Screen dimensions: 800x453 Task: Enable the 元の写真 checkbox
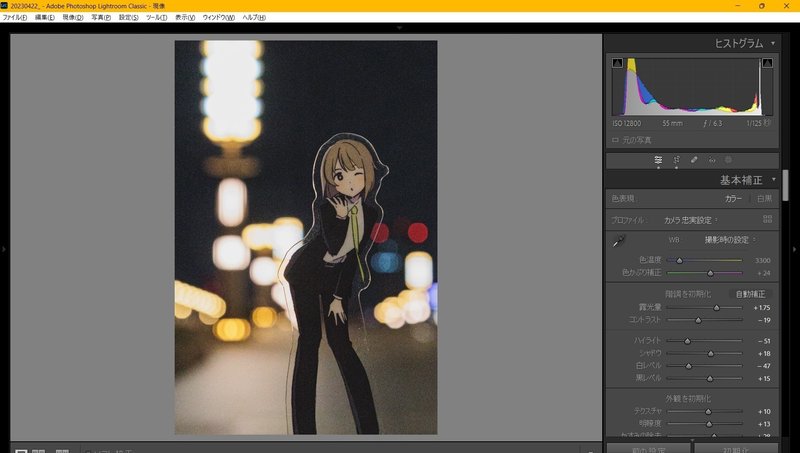[x=615, y=140]
